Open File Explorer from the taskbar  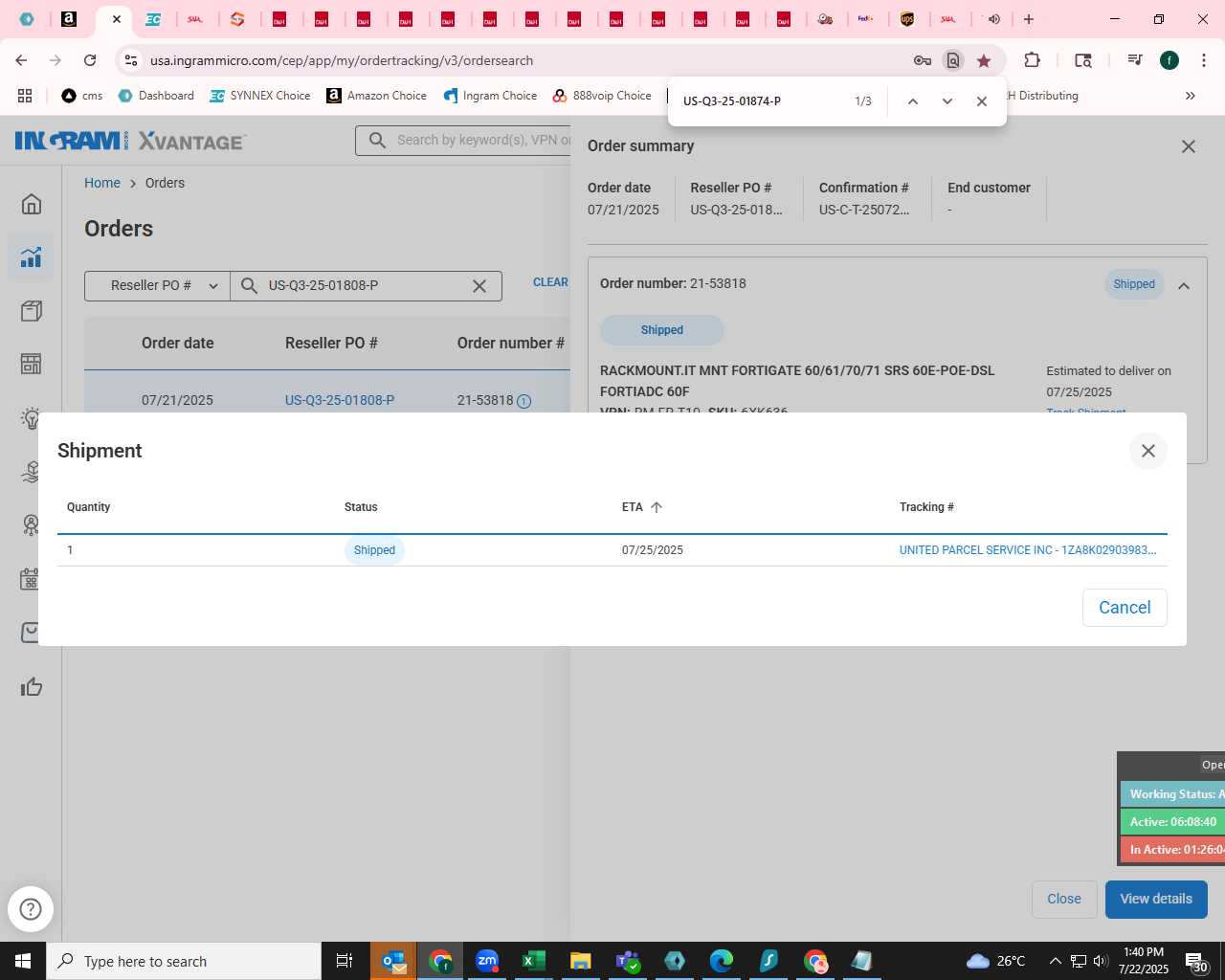click(581, 961)
